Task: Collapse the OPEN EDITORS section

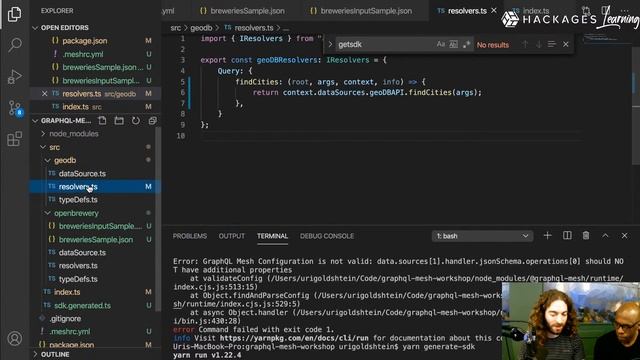Action: 35,27
